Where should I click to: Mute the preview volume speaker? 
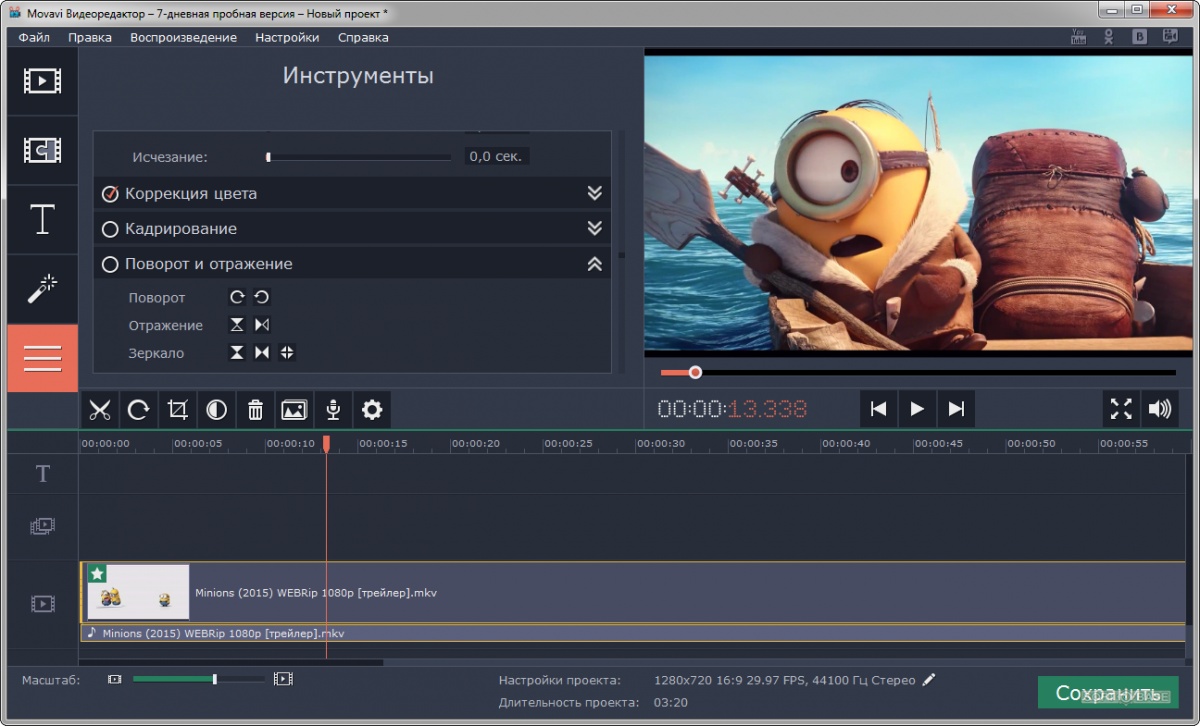[1160, 408]
